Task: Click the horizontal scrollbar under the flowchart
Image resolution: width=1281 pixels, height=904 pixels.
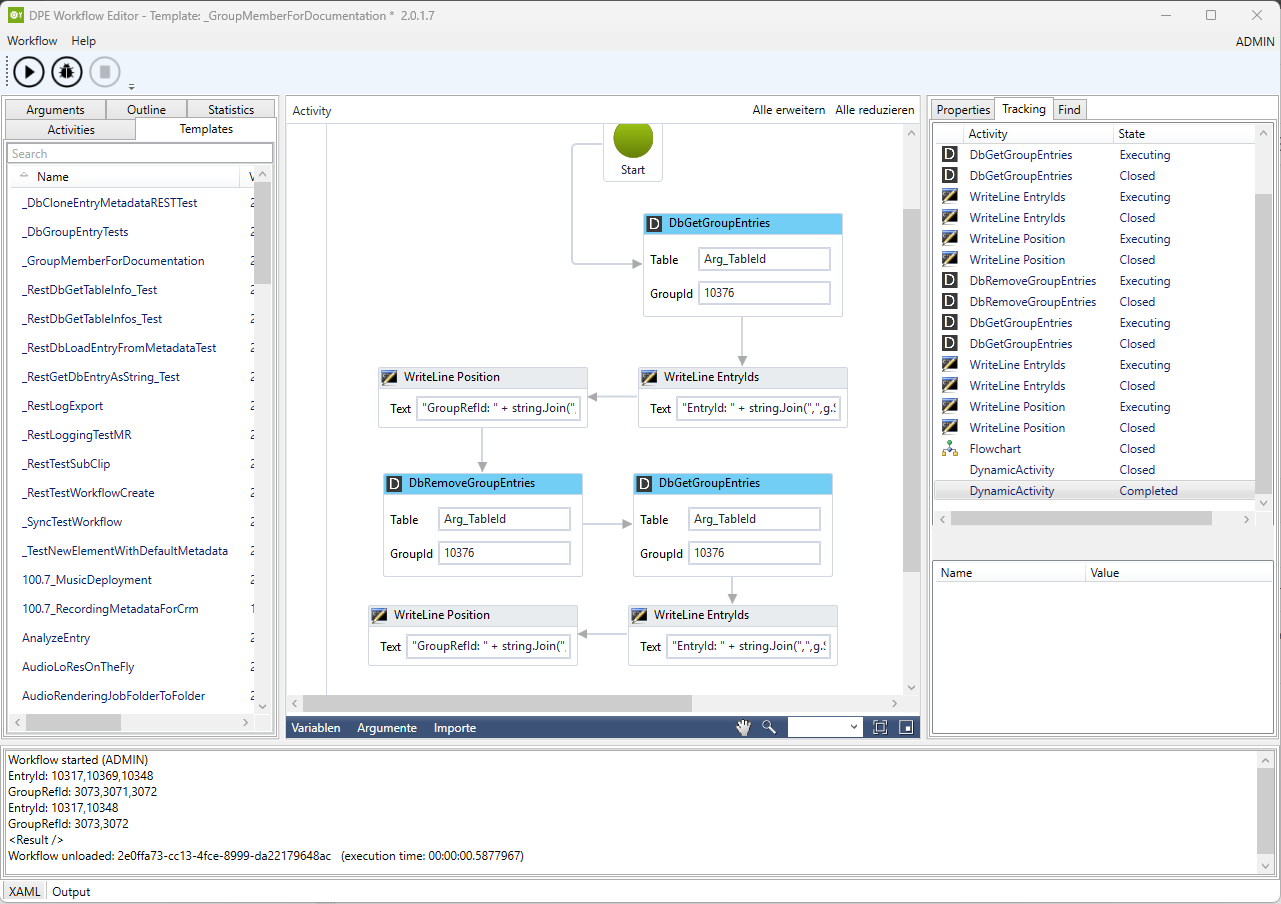Action: pyautogui.click(x=497, y=704)
